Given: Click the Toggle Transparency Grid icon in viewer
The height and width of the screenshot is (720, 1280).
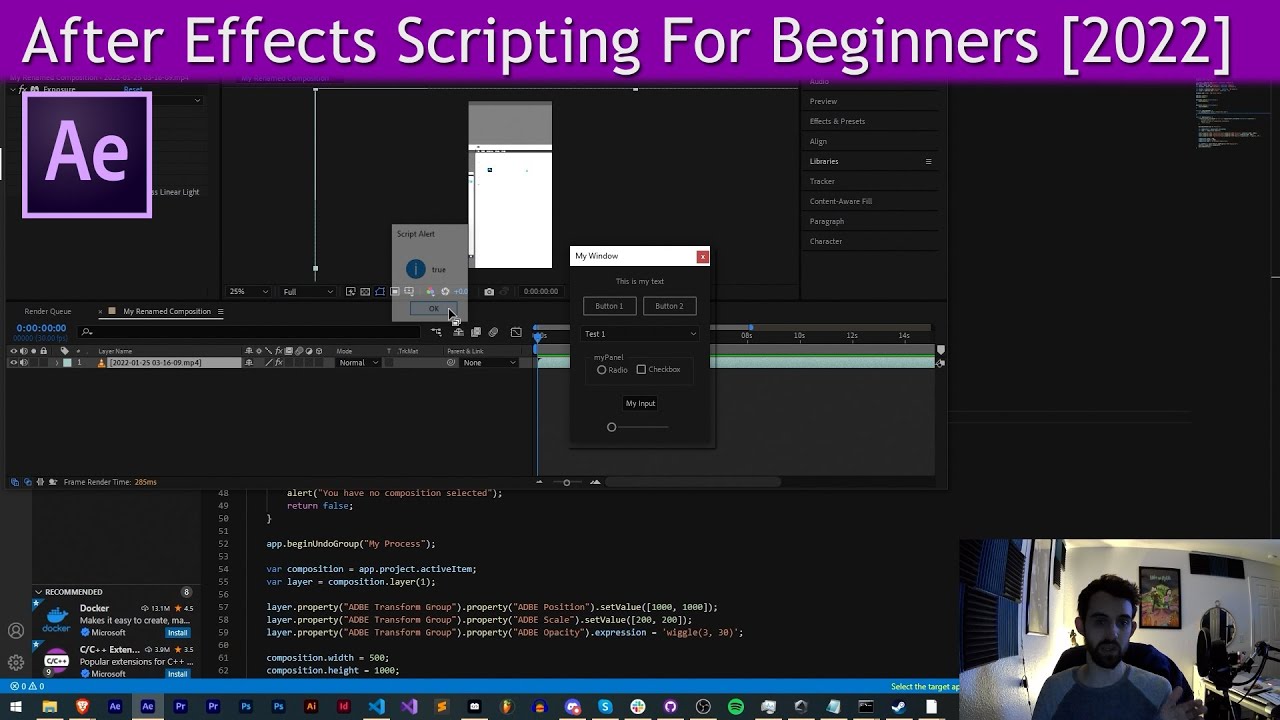Looking at the screenshot, I should pos(365,292).
